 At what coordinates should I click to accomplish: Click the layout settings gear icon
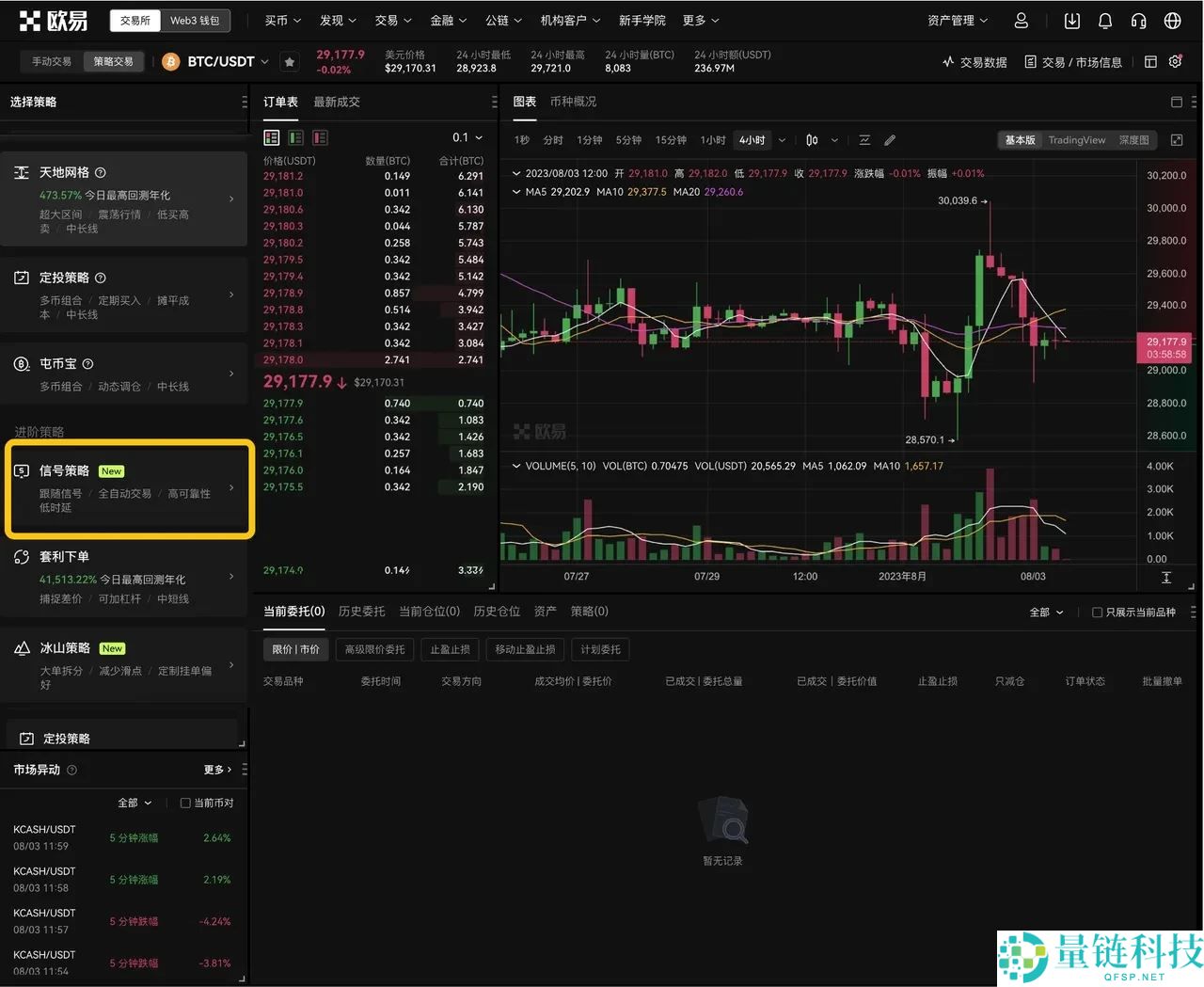click(1176, 61)
